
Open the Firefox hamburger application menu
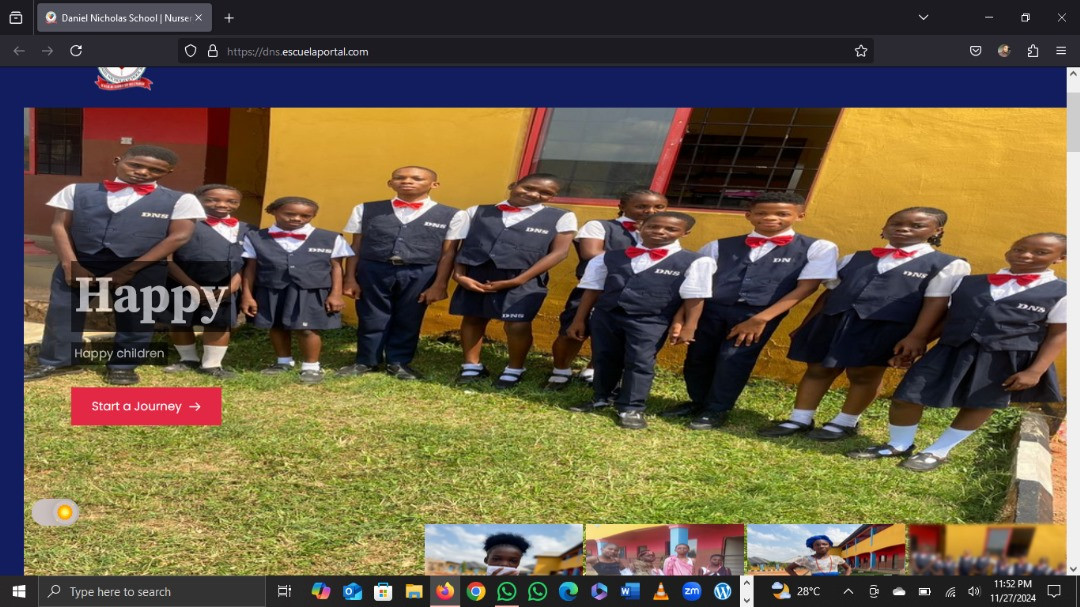tap(1061, 51)
